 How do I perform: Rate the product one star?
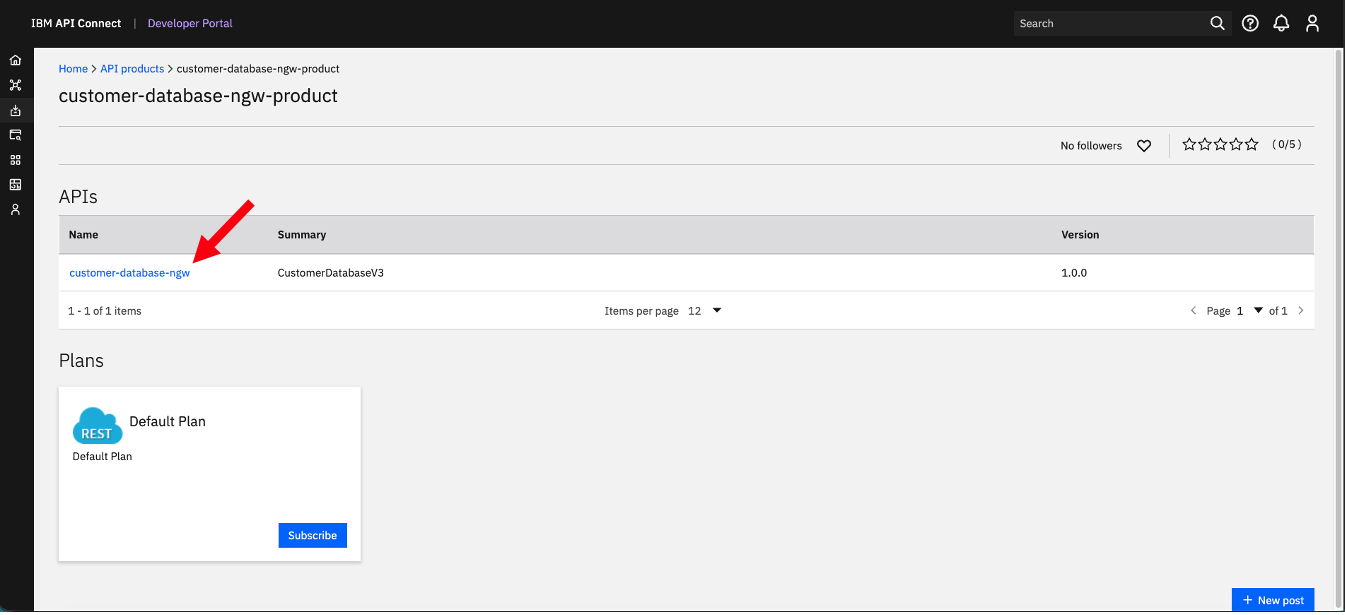click(1189, 145)
